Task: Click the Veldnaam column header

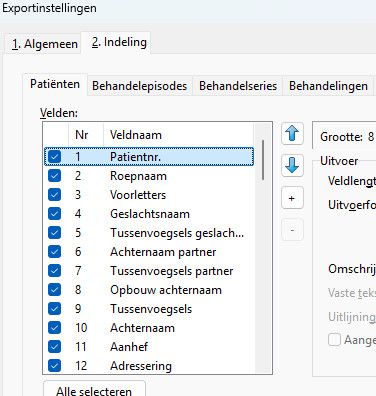Action: pos(178,135)
